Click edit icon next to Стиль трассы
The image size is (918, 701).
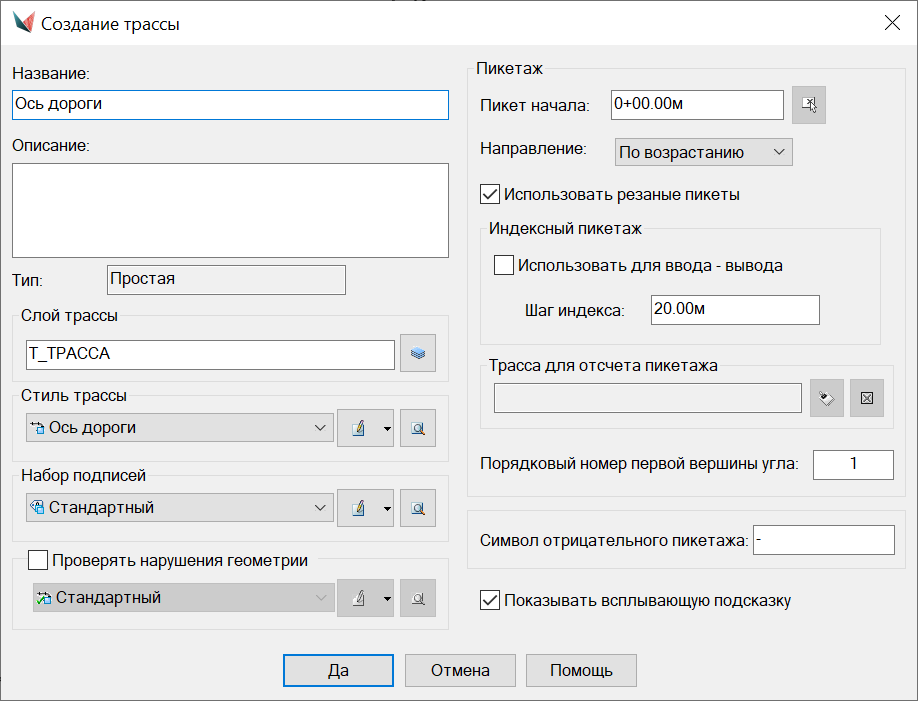357,428
